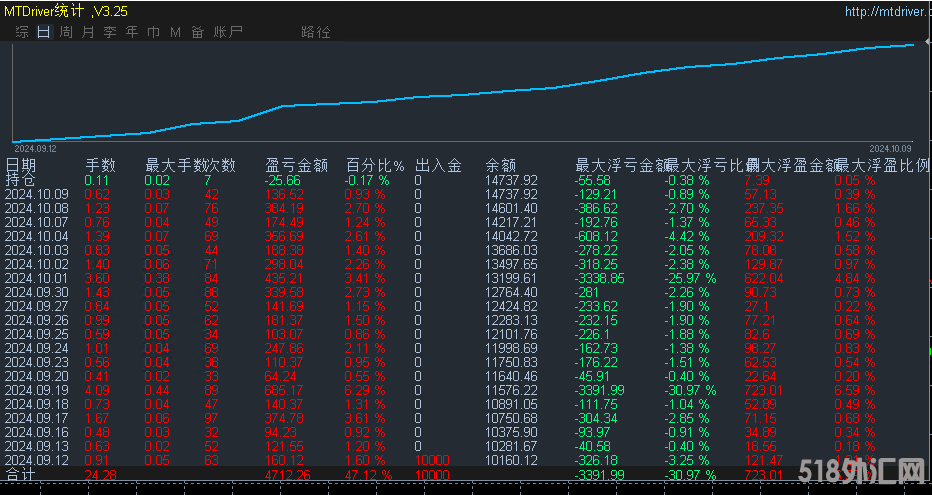
Task: Click the 百分比% column header
Action: pos(375,165)
